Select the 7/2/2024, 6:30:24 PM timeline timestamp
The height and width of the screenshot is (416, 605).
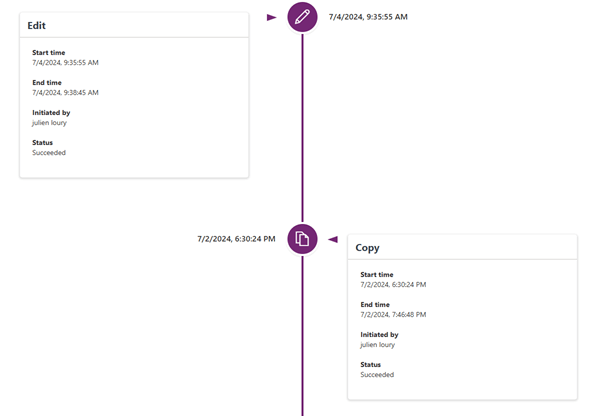[x=236, y=239]
